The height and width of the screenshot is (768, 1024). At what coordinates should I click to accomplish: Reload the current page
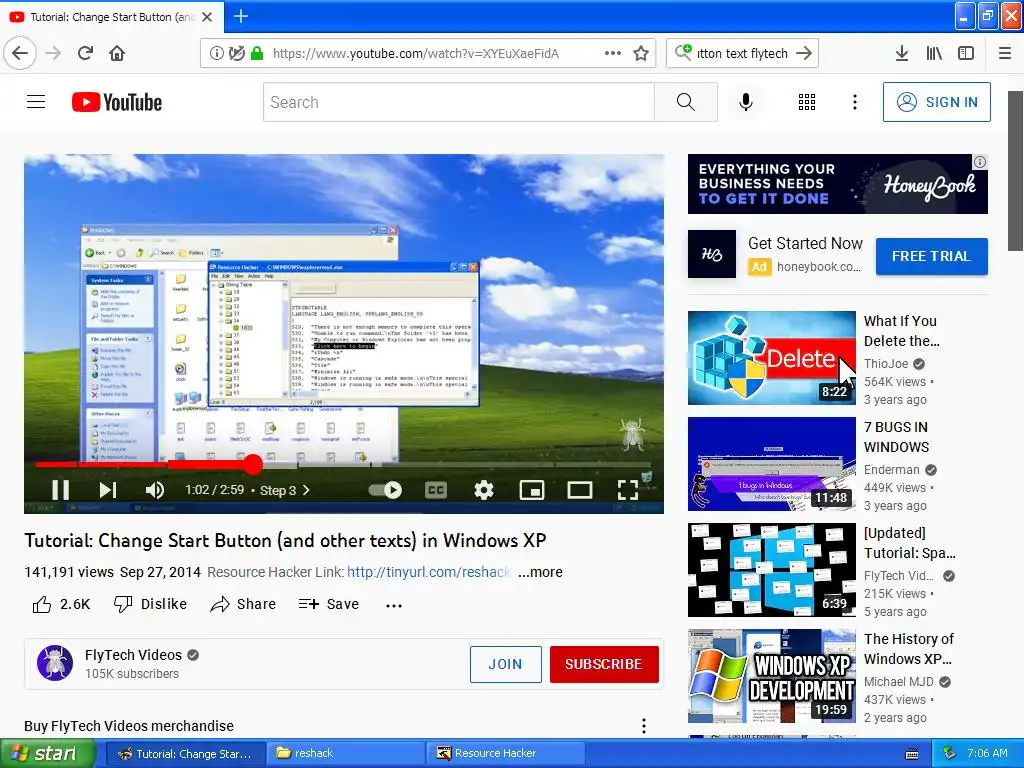[85, 53]
